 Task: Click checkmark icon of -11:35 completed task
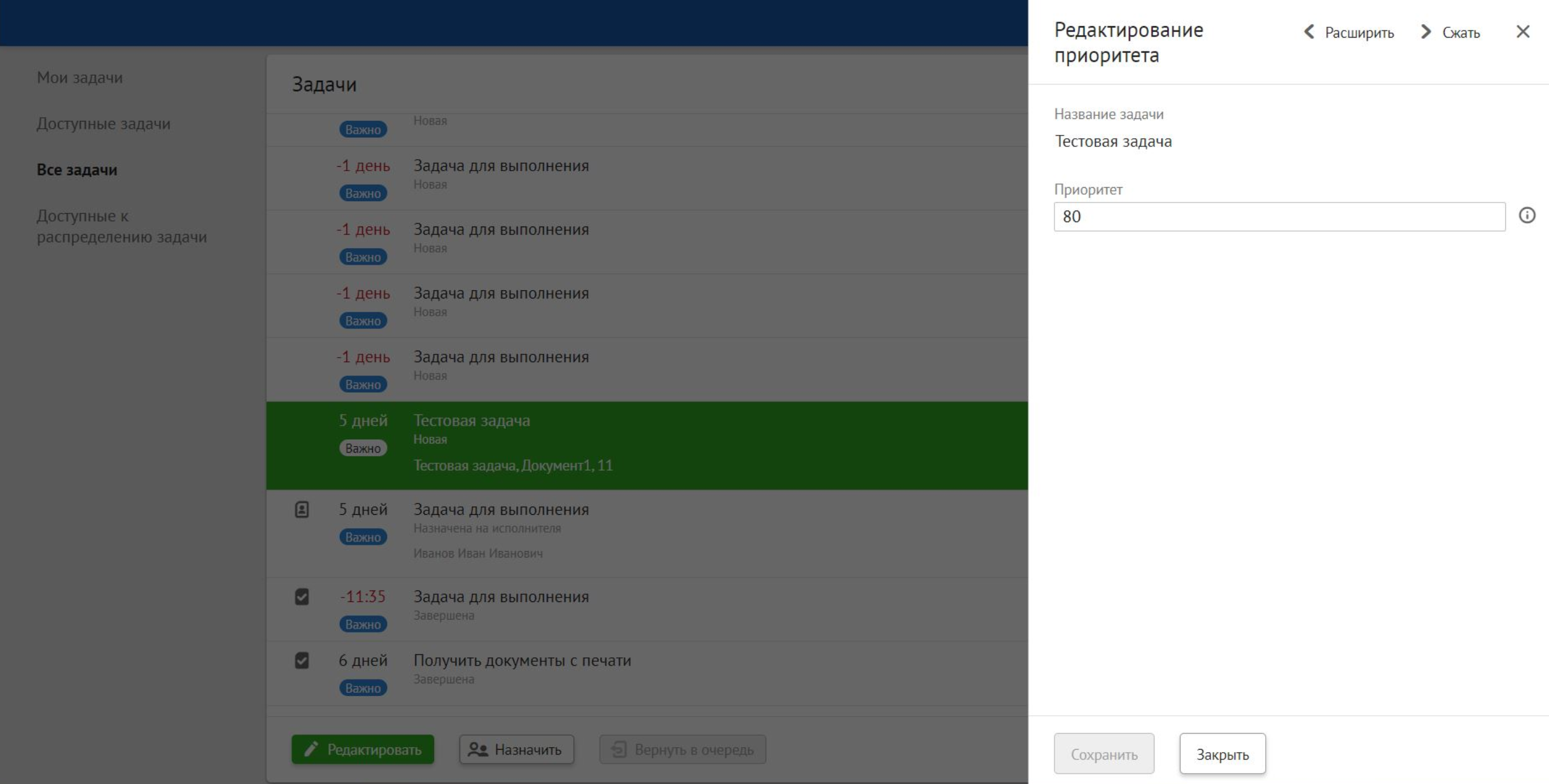pyautogui.click(x=302, y=597)
